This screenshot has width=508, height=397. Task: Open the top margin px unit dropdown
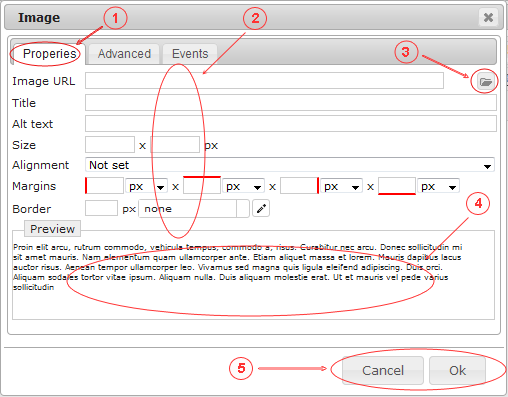coord(244,186)
